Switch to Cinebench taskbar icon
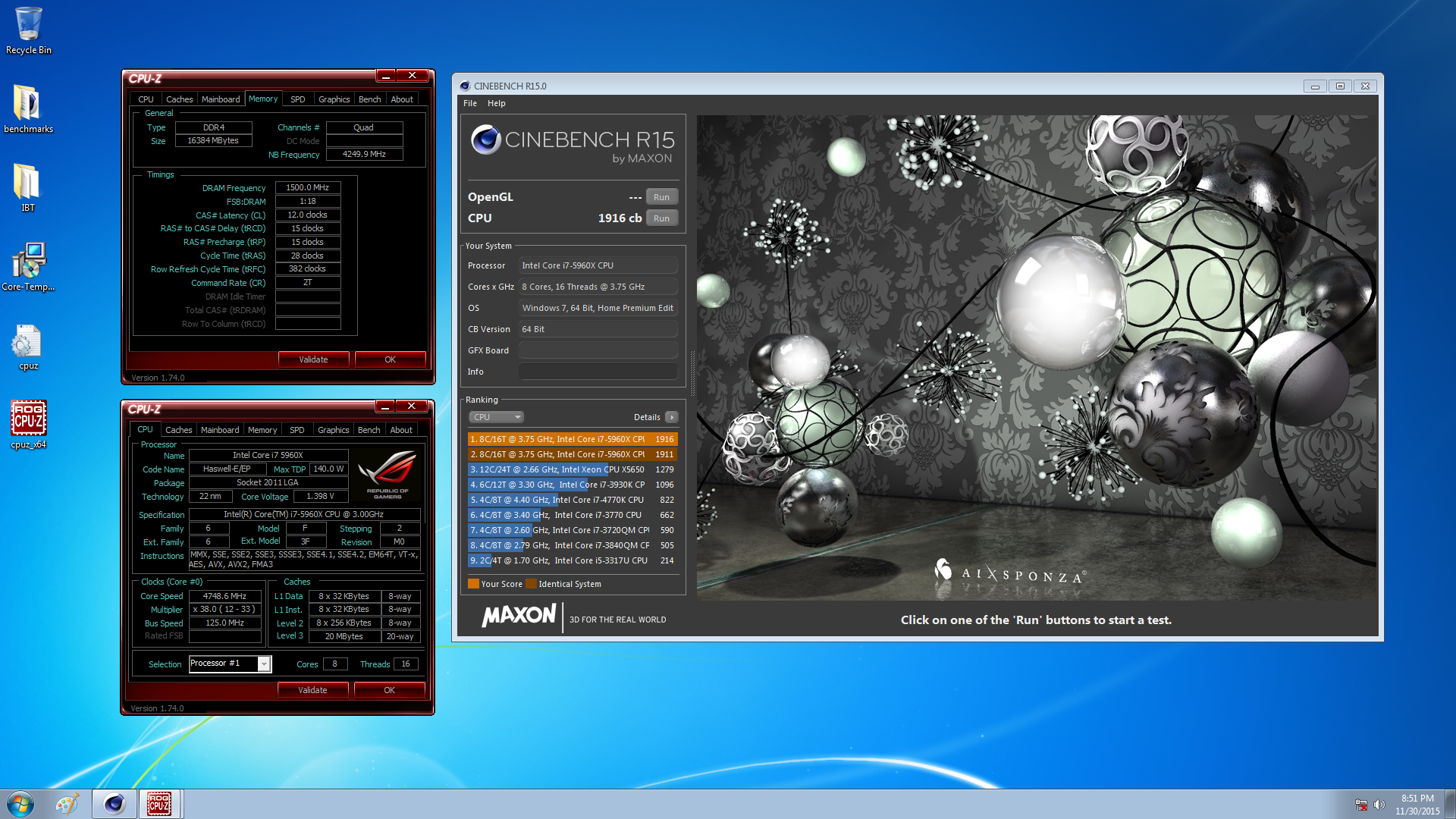Screen dimensions: 1456x819 [115, 804]
